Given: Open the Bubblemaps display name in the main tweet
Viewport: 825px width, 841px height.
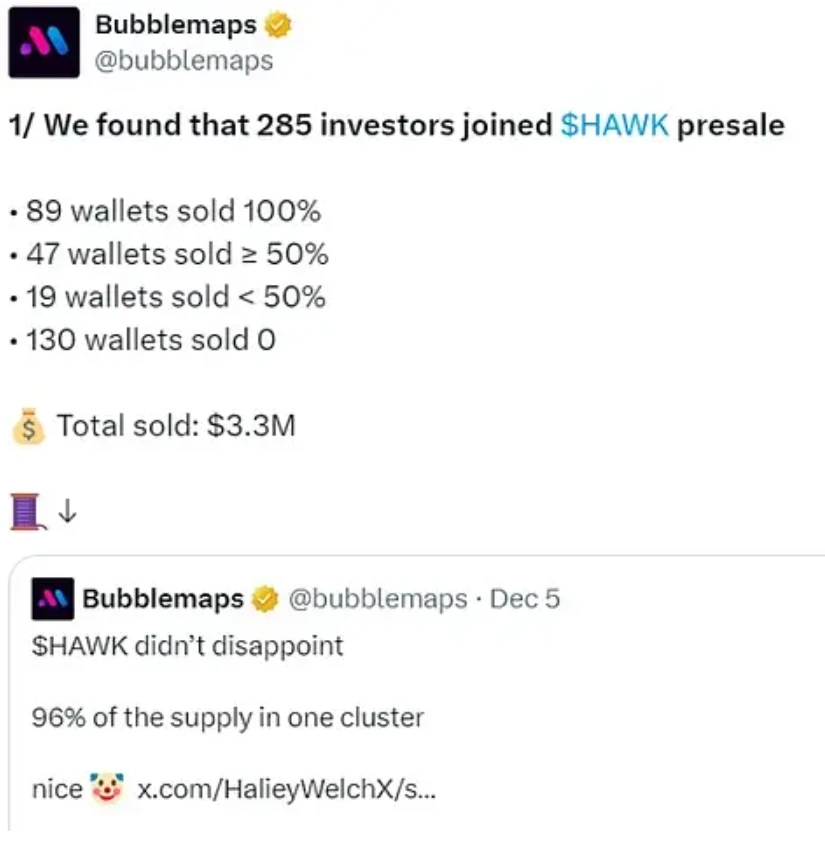Looking at the screenshot, I should pos(176,25).
